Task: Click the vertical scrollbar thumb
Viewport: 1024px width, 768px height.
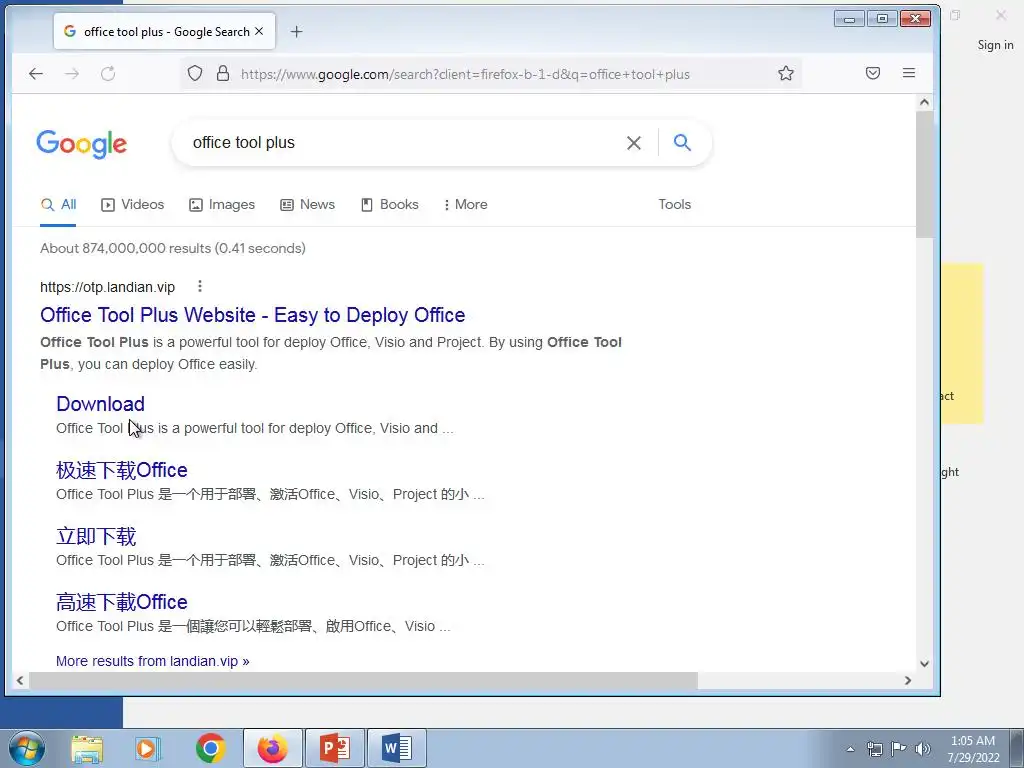Action: point(924,174)
